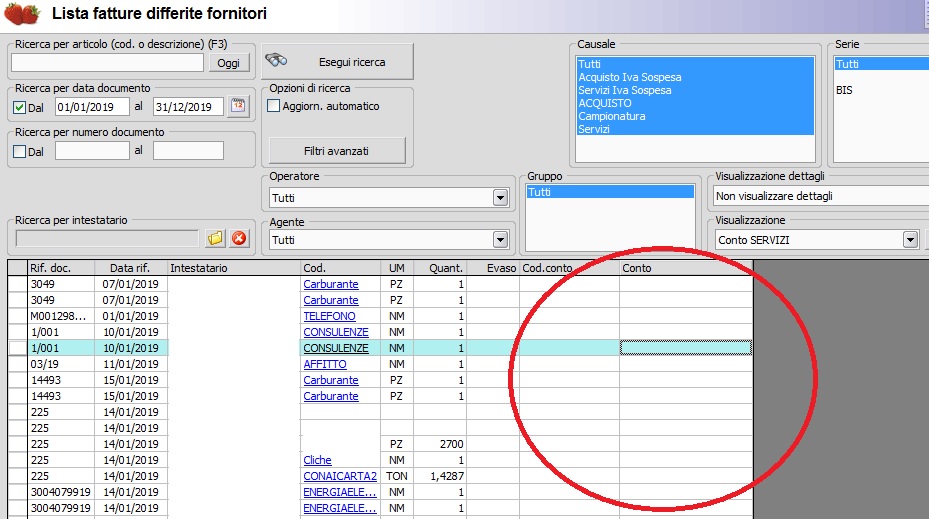
Task: Select Tutti in Causale list
Action: [695, 64]
